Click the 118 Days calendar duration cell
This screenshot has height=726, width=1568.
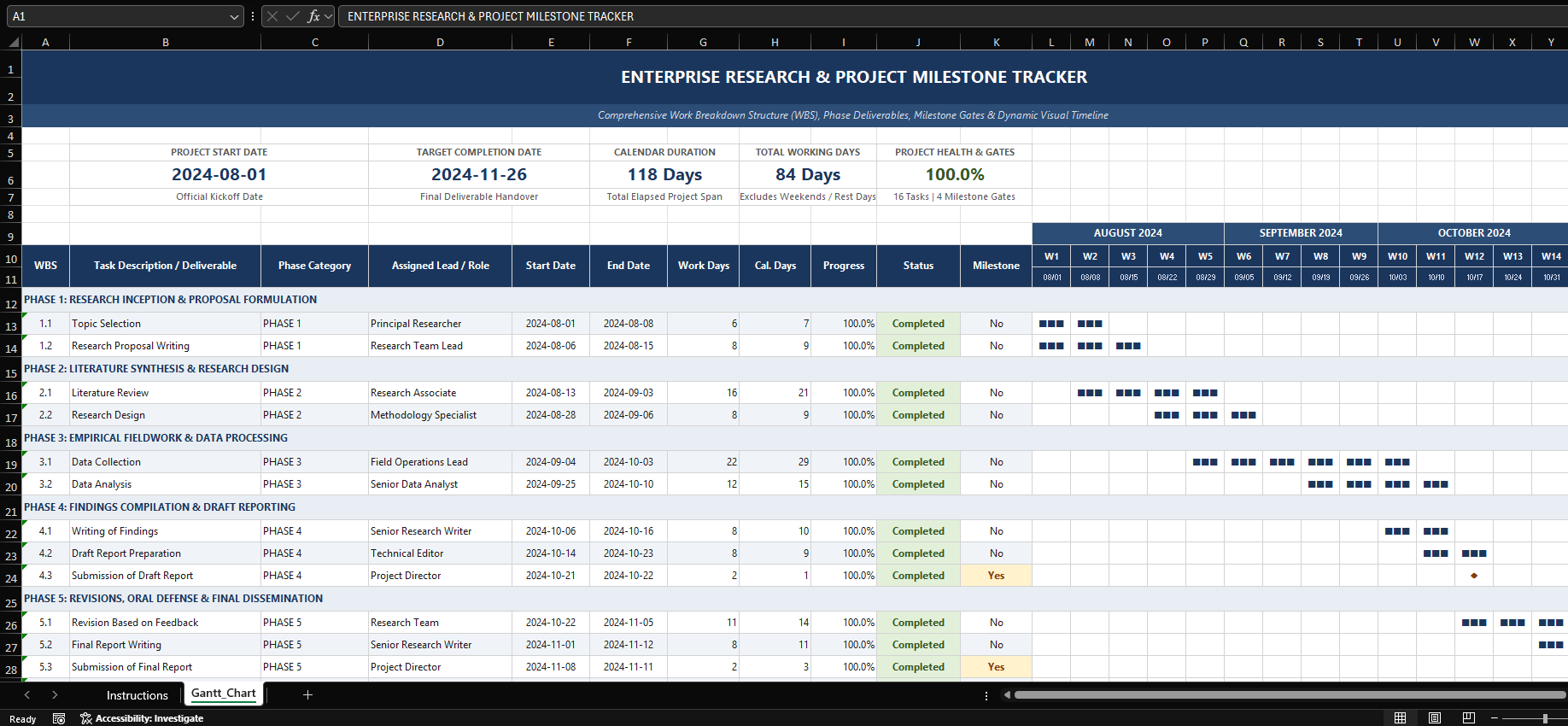pyautogui.click(x=664, y=174)
